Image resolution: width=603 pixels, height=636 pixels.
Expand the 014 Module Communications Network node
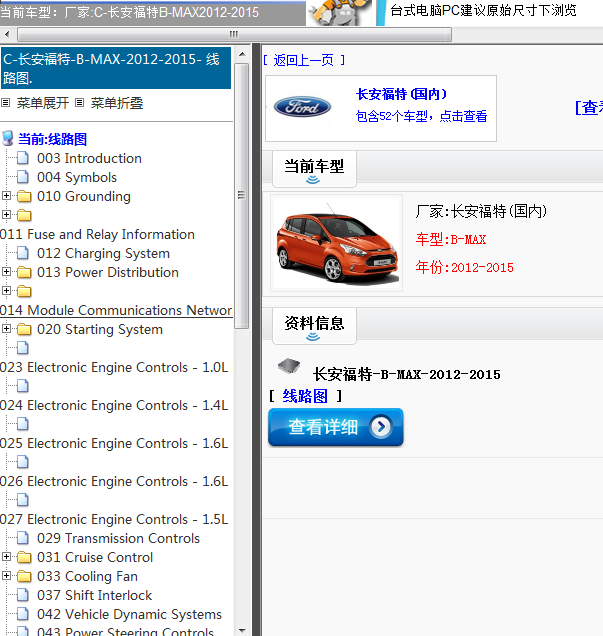click(6, 290)
